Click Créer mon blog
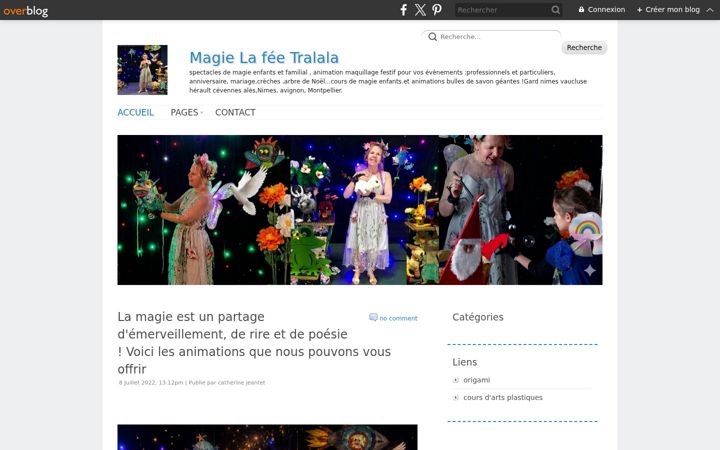 pyautogui.click(x=672, y=10)
